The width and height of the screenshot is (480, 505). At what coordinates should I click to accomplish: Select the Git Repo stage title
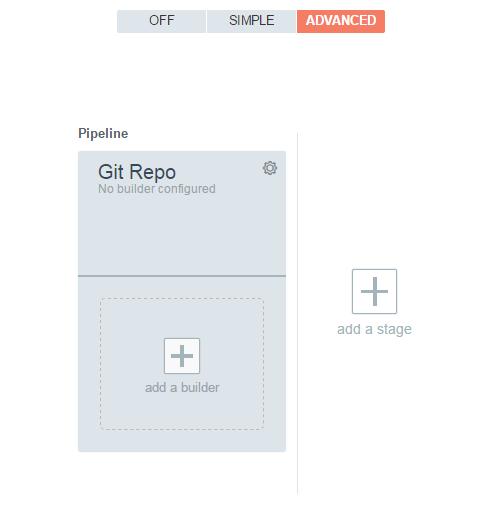click(x=137, y=172)
